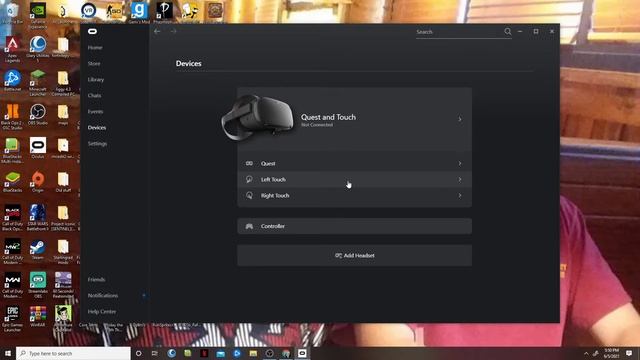This screenshot has height=360, width=640.
Task: Open Apex Legends desktop shortcut
Action: tap(12, 49)
